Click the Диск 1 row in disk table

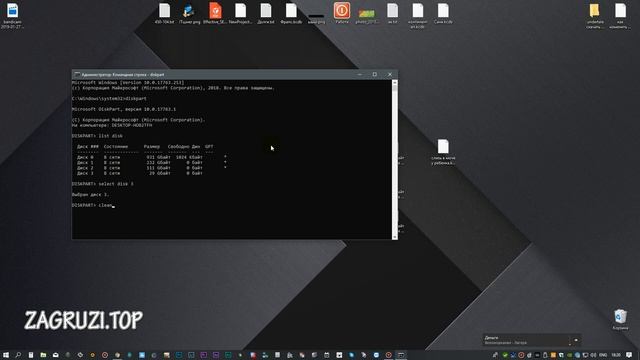click(x=151, y=162)
